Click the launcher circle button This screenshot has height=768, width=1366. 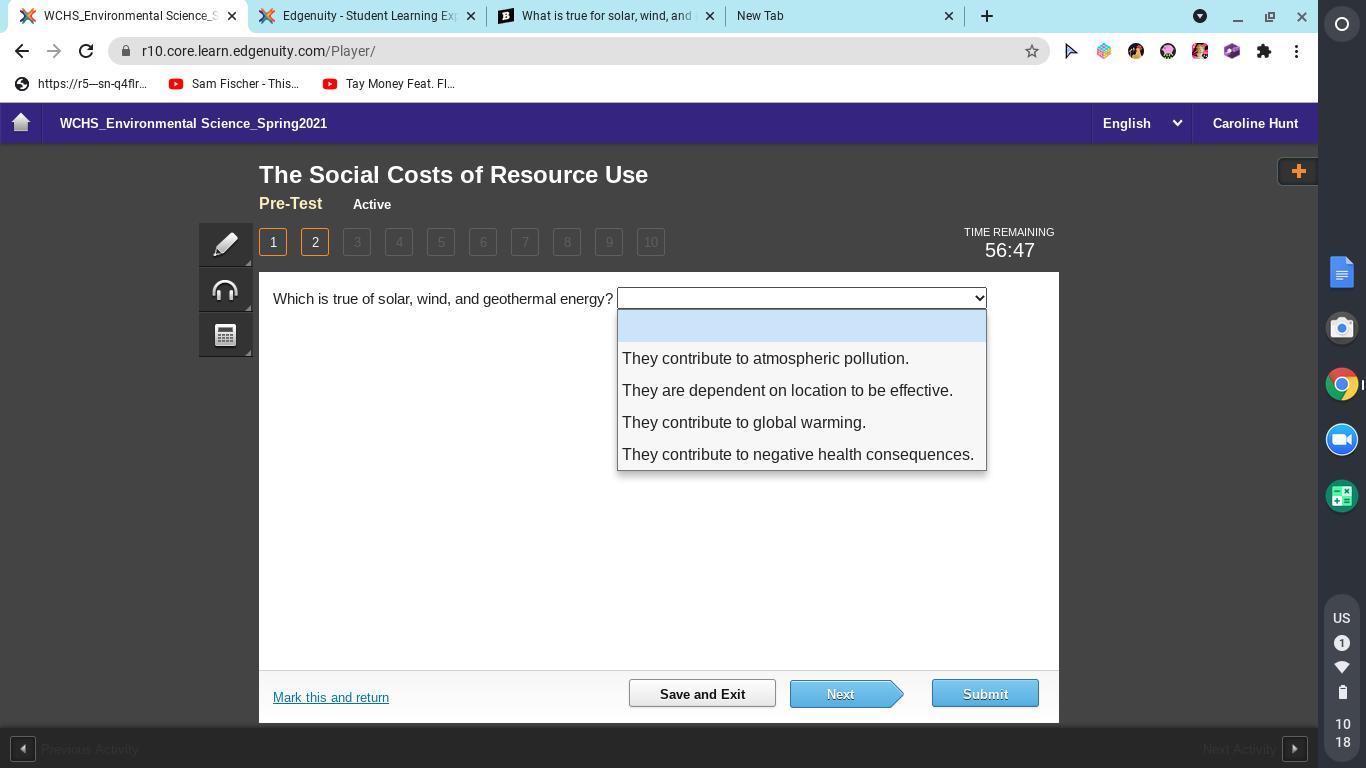coord(1342,24)
